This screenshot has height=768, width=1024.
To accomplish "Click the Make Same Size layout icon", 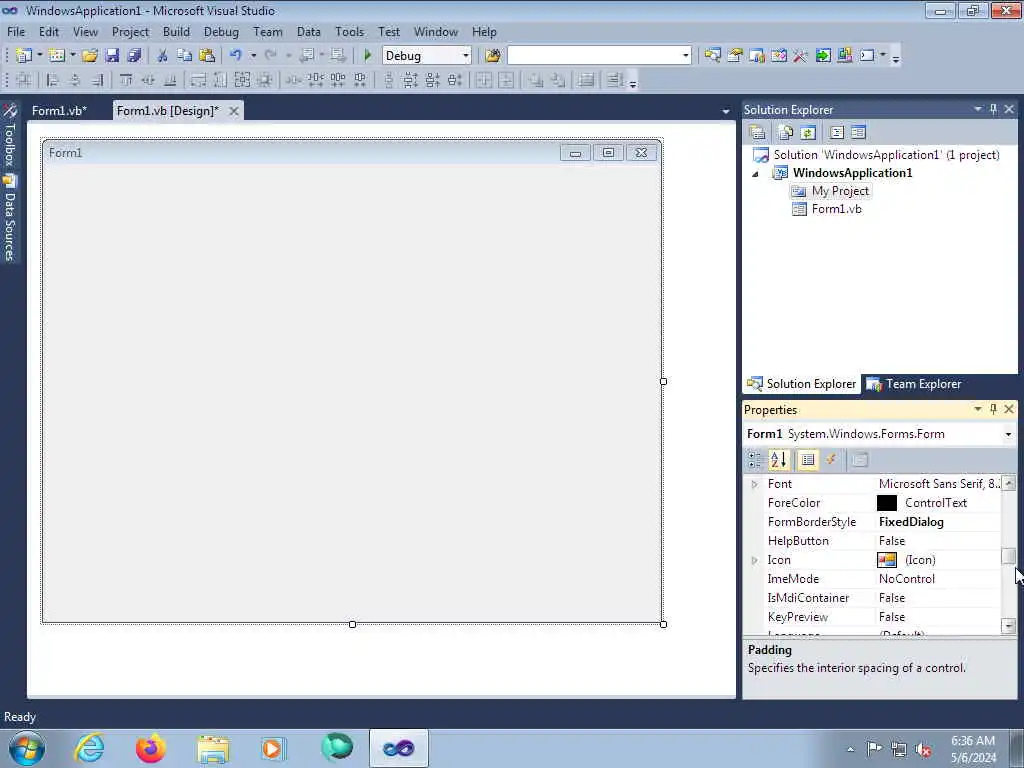I will pos(242,80).
